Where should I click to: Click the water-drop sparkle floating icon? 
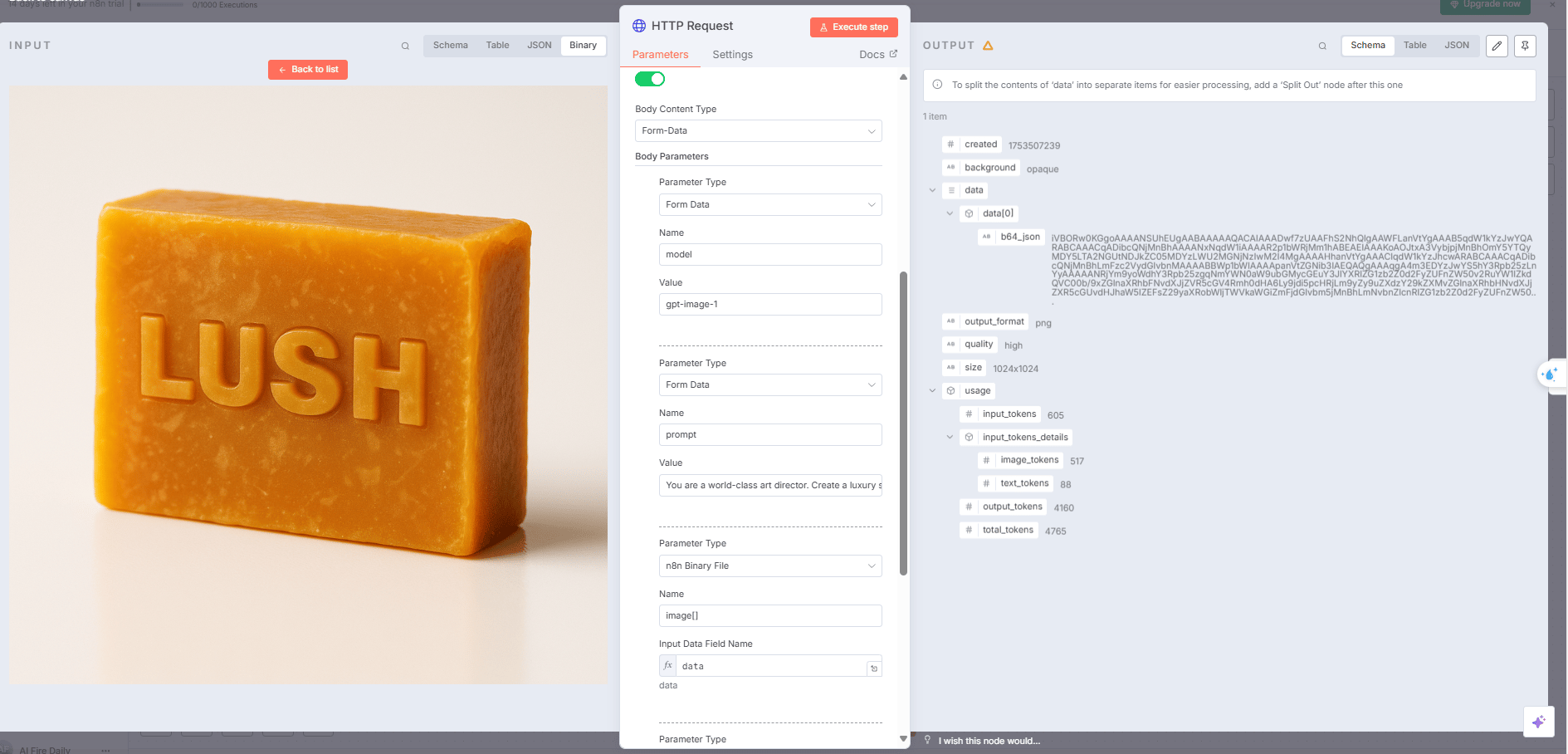[1550, 375]
